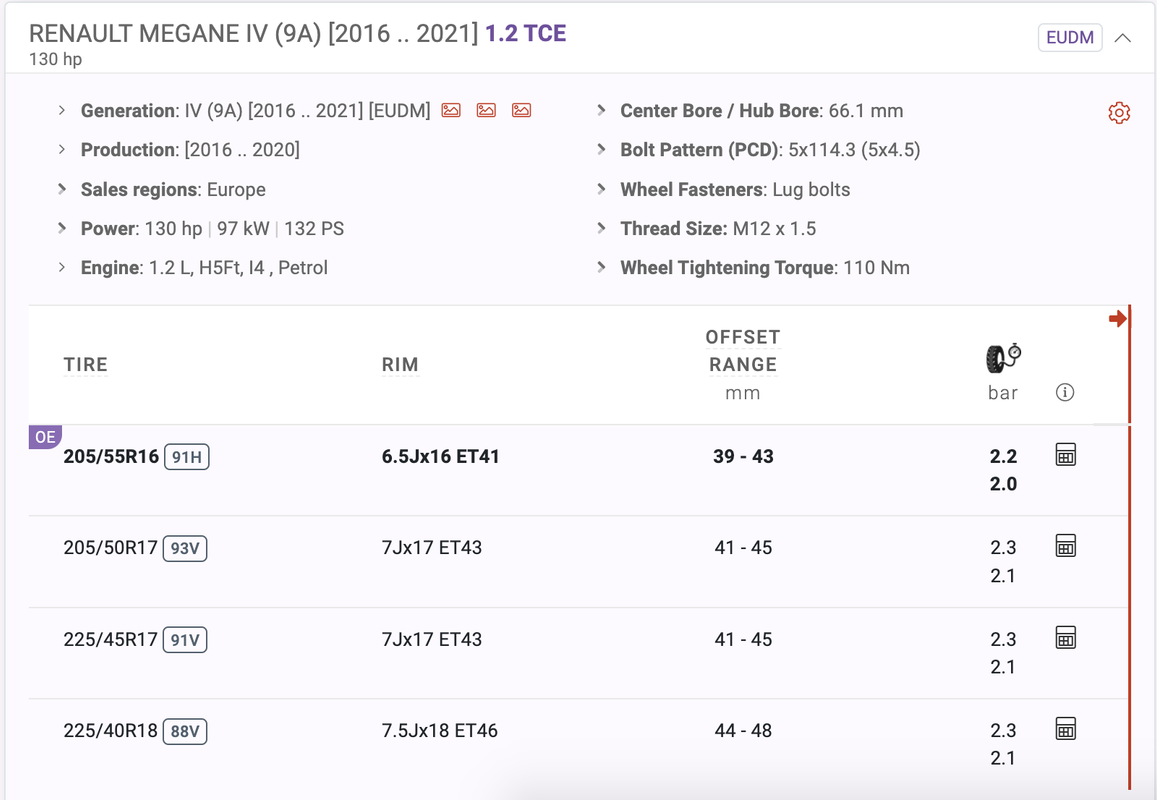
Task: Click Lug bolts fastener value
Action: coord(811,190)
